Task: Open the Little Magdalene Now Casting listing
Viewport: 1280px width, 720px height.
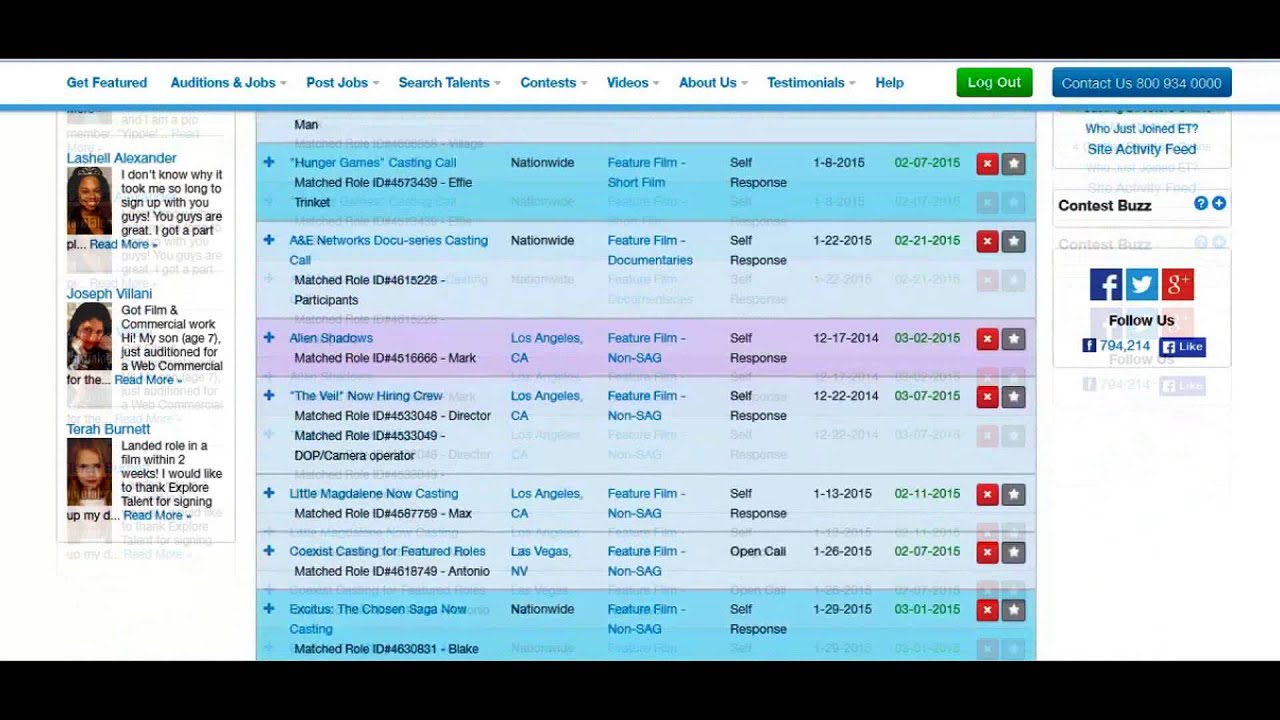Action: pos(374,493)
